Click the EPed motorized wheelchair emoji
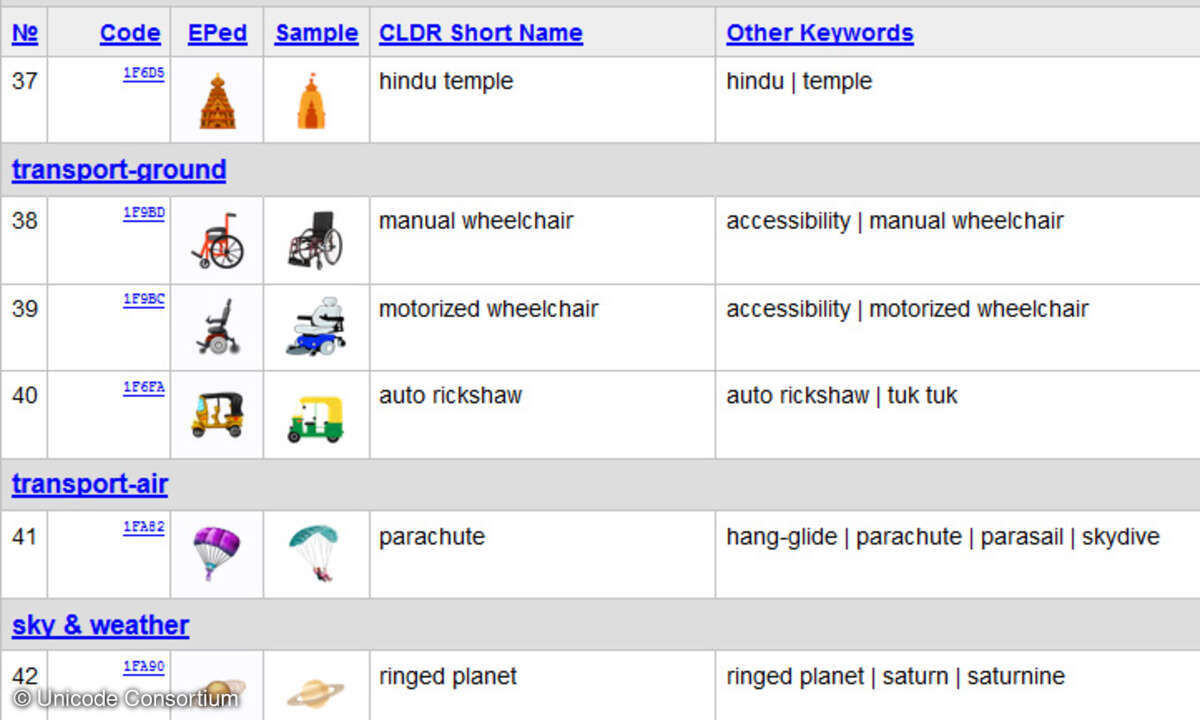This screenshot has height=720, width=1200. click(217, 327)
